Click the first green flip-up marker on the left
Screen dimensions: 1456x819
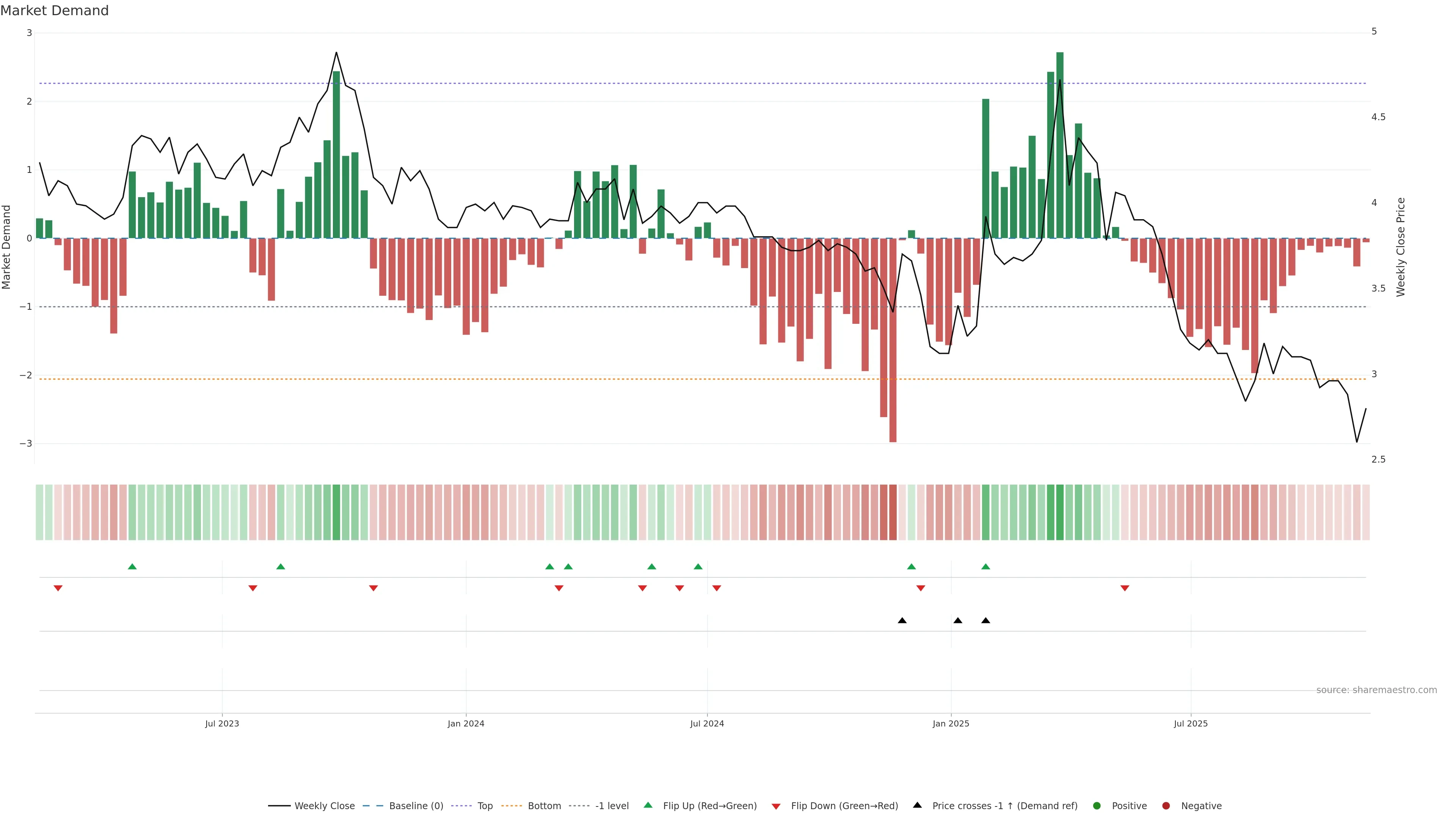click(132, 567)
